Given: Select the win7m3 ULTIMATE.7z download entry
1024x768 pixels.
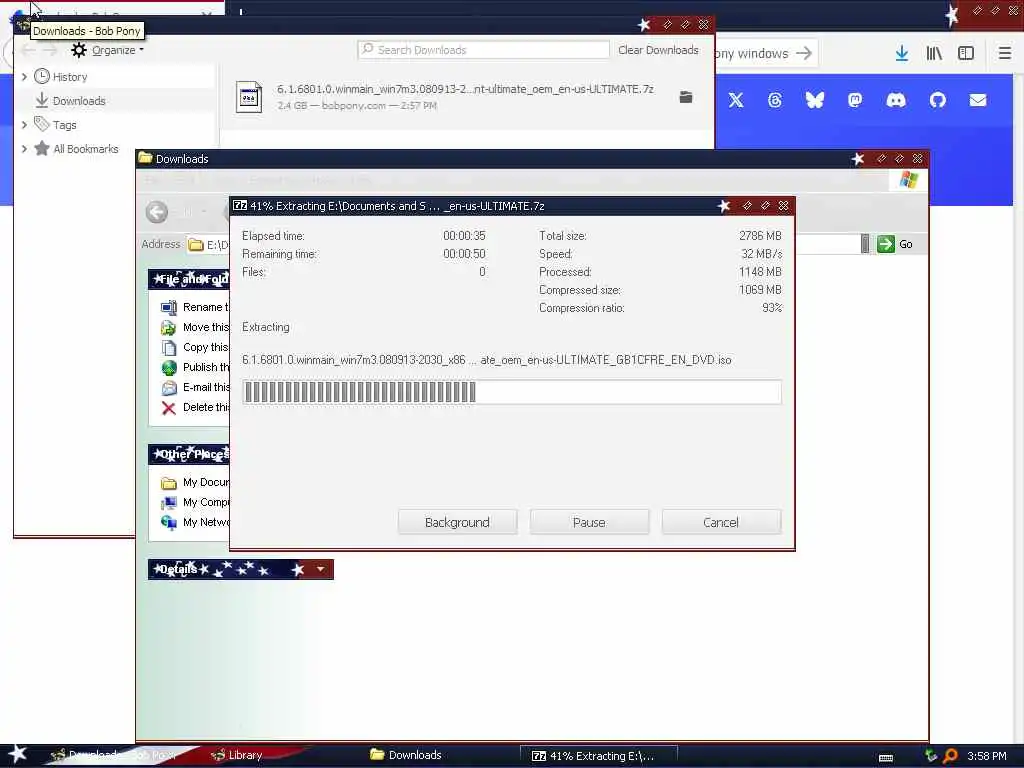Looking at the screenshot, I should click(466, 97).
